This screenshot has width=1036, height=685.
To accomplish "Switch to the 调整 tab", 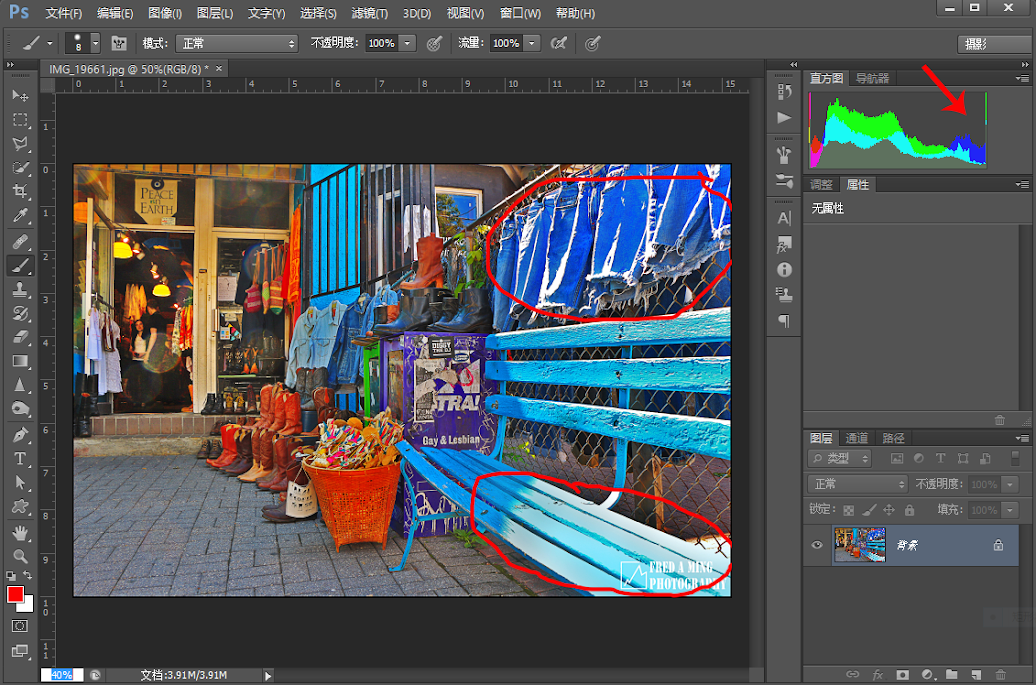I will 821,185.
